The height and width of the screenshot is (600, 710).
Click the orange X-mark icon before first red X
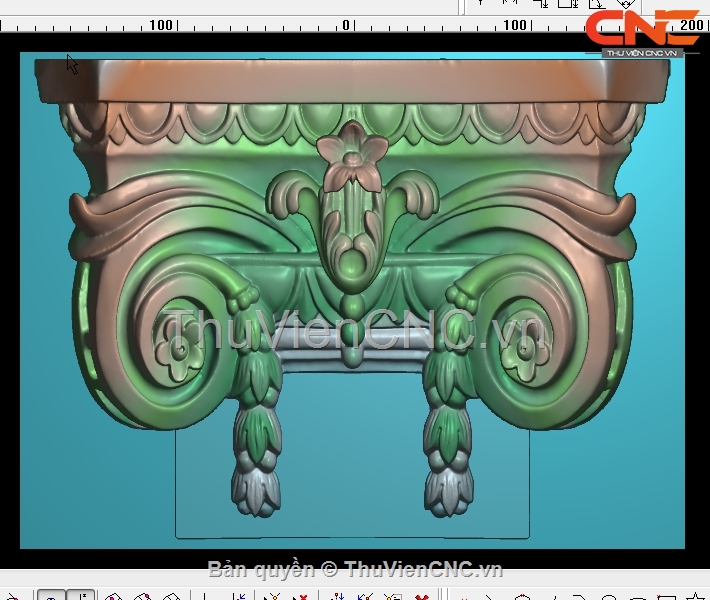(271, 596)
